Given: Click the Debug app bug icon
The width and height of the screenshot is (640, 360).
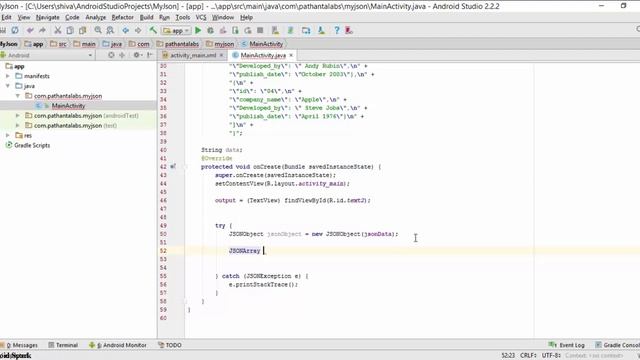Looking at the screenshot, I should pyautogui.click(x=211, y=30).
